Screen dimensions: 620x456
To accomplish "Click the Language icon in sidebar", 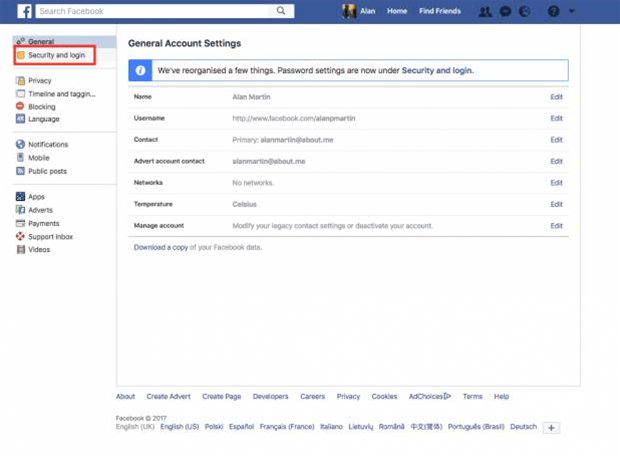I will click(x=20, y=119).
